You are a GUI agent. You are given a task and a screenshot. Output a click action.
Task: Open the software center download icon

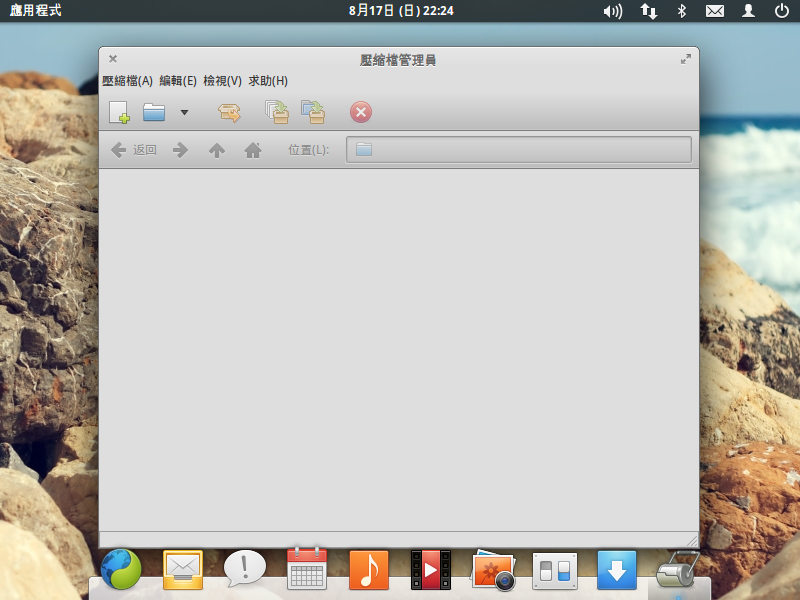pos(617,570)
